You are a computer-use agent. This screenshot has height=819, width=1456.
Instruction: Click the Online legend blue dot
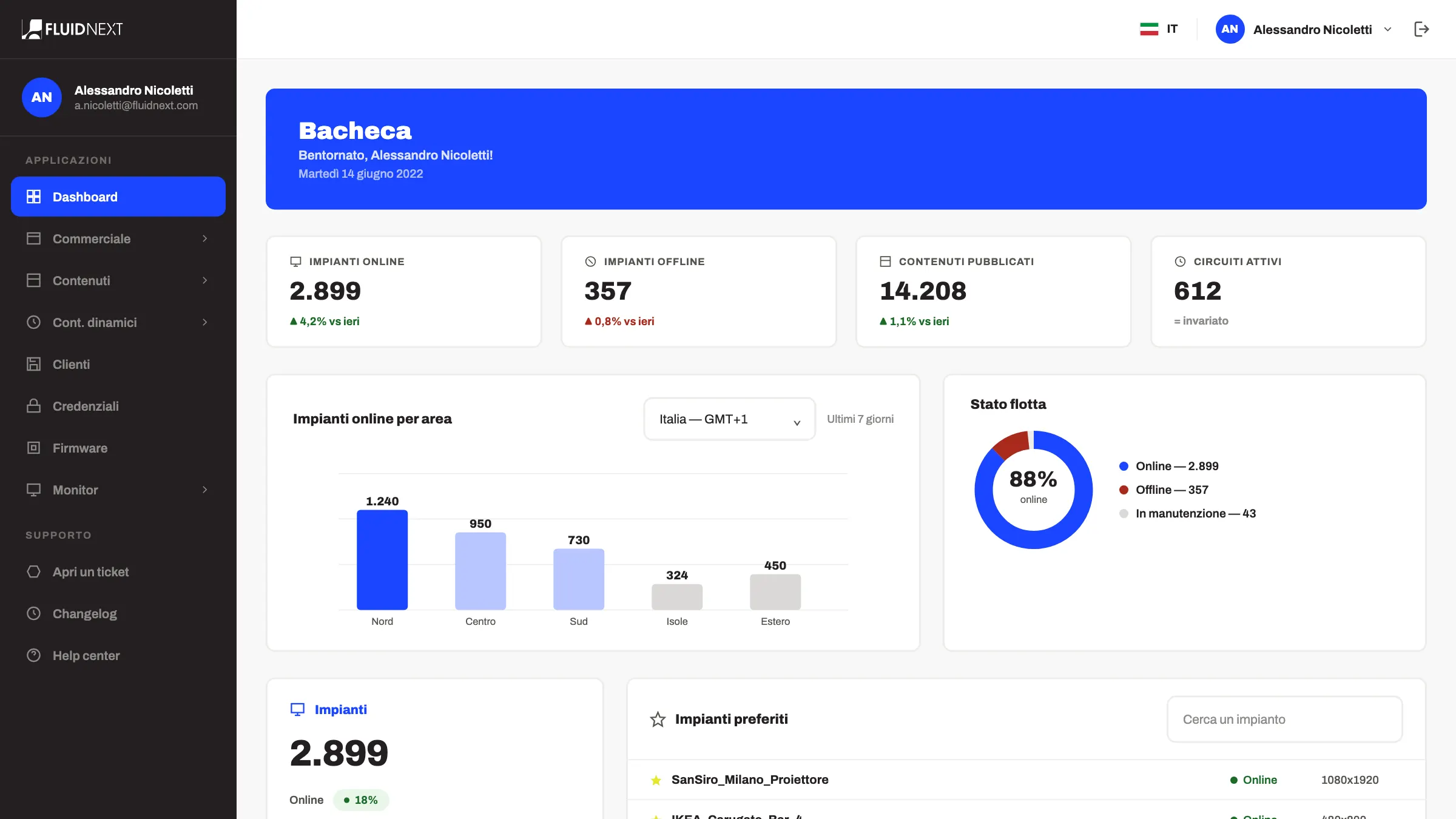pyautogui.click(x=1124, y=466)
